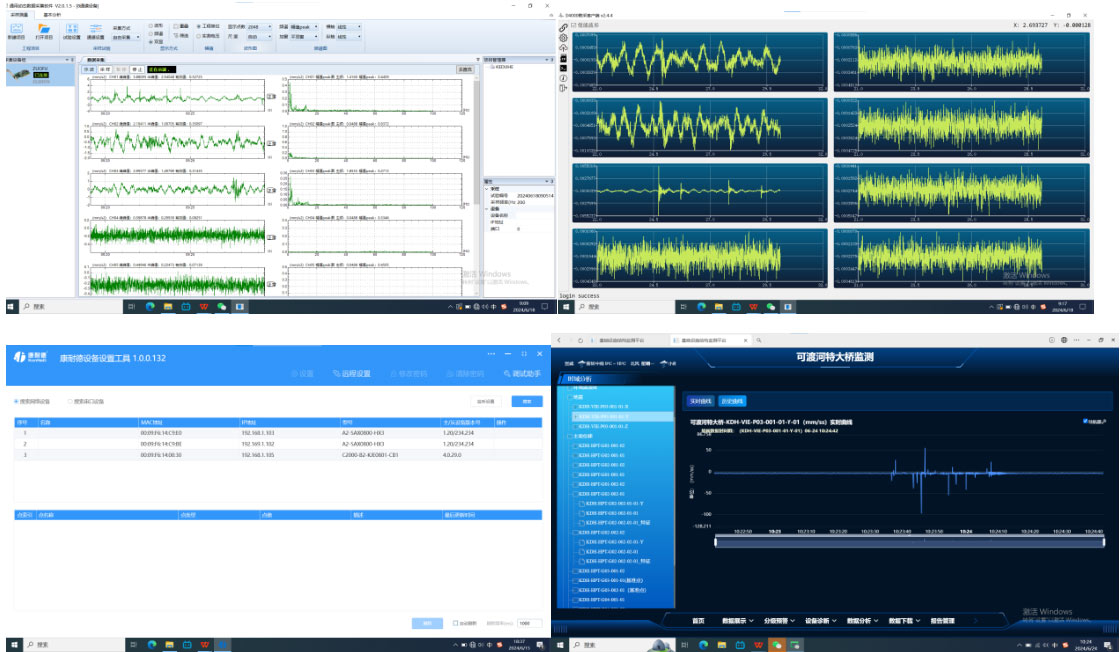This screenshot has width=1120, height=652.
Task: Click the blue 搜索 search button
Action: (x=521, y=402)
